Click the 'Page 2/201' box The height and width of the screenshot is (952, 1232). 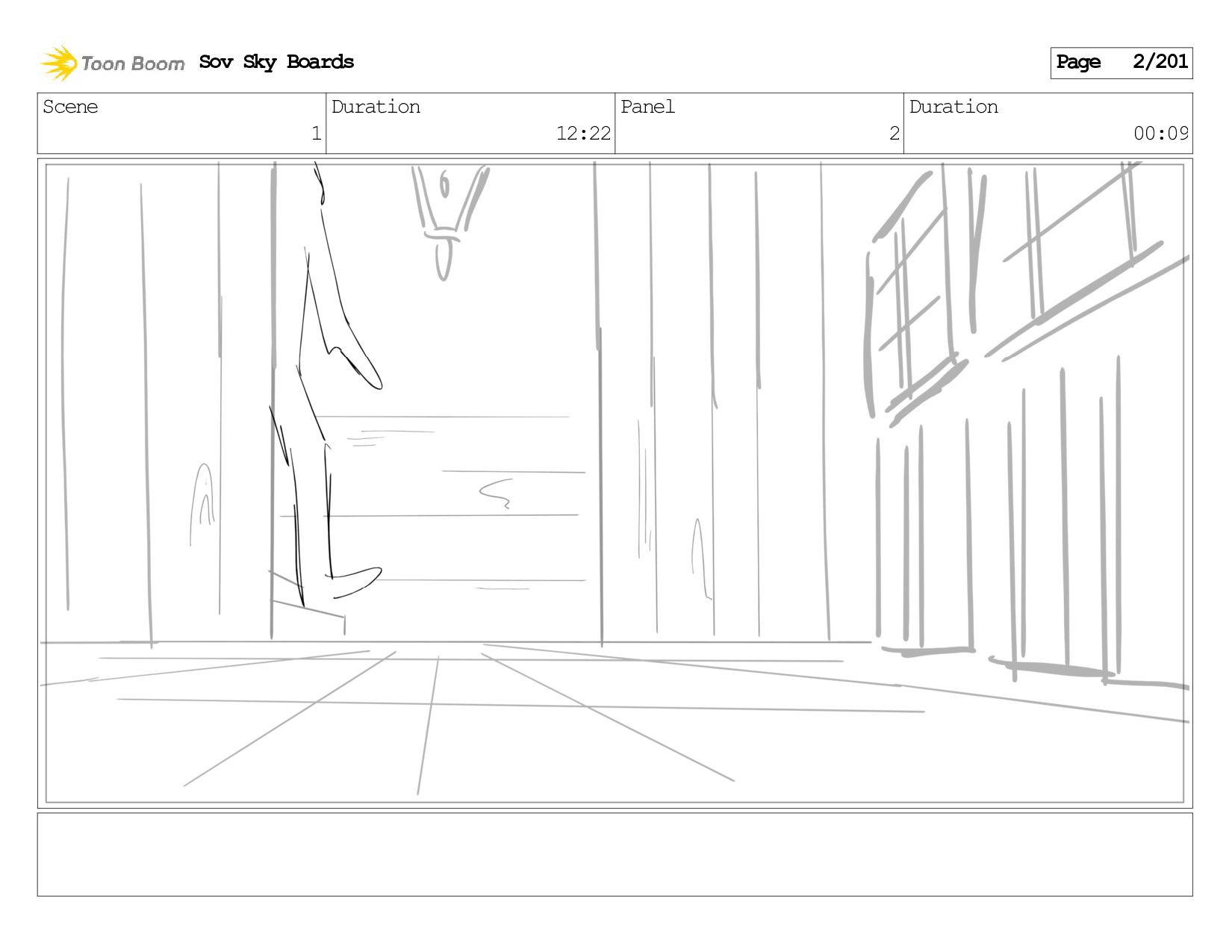[x=1121, y=63]
